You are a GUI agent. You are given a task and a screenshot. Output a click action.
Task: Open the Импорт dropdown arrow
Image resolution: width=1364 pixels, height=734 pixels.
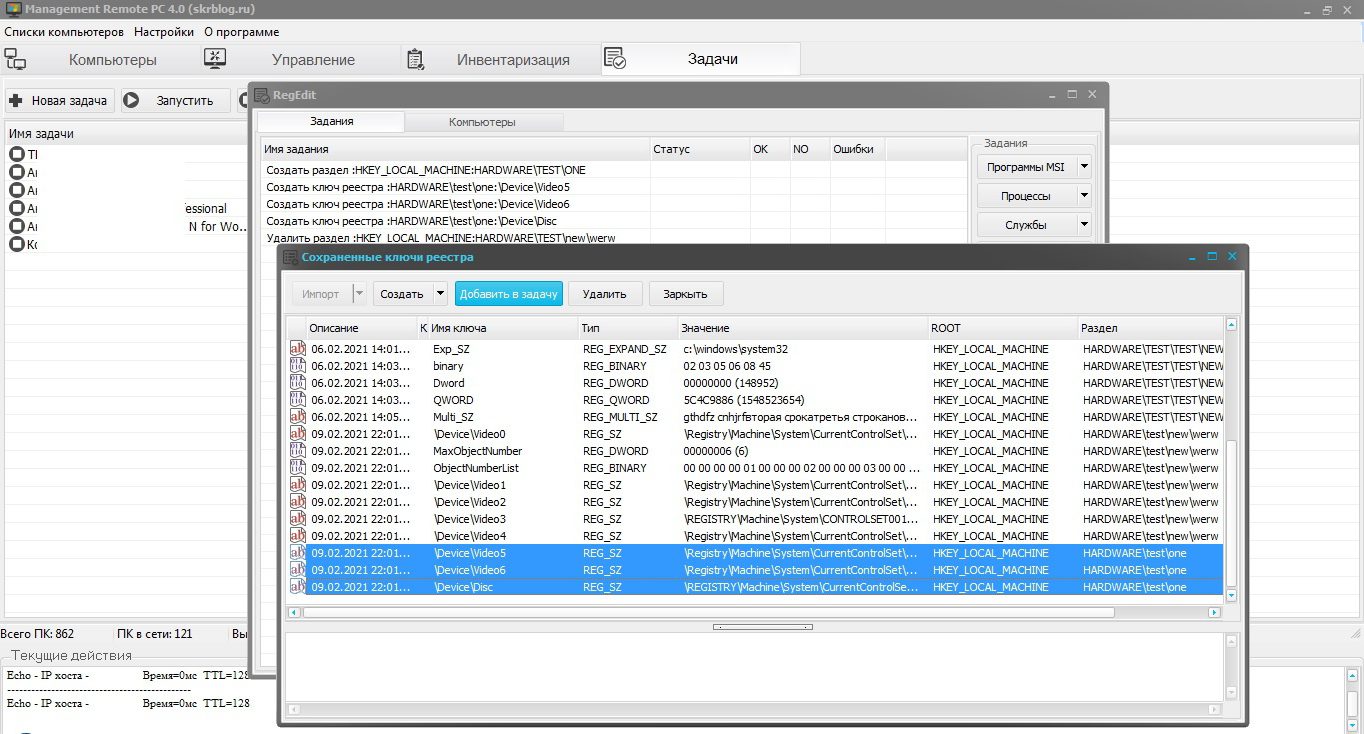(360, 294)
